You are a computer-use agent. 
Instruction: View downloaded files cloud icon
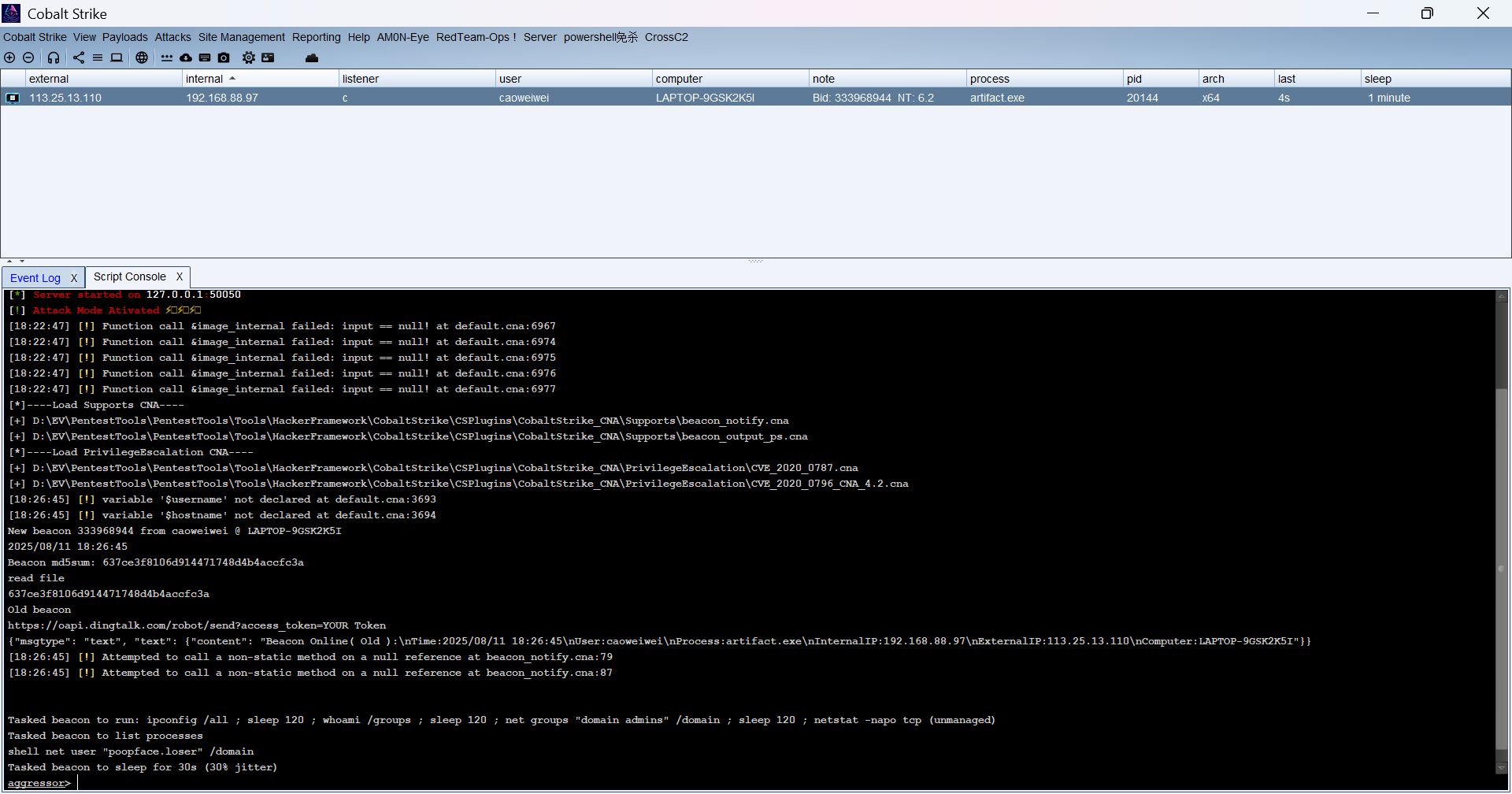(x=186, y=58)
